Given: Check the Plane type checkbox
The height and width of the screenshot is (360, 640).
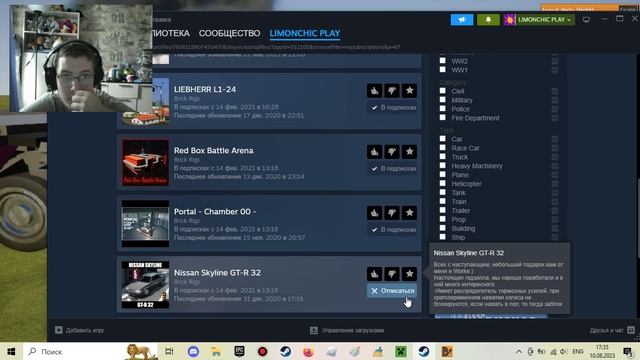Looking at the screenshot, I should coord(442,175).
